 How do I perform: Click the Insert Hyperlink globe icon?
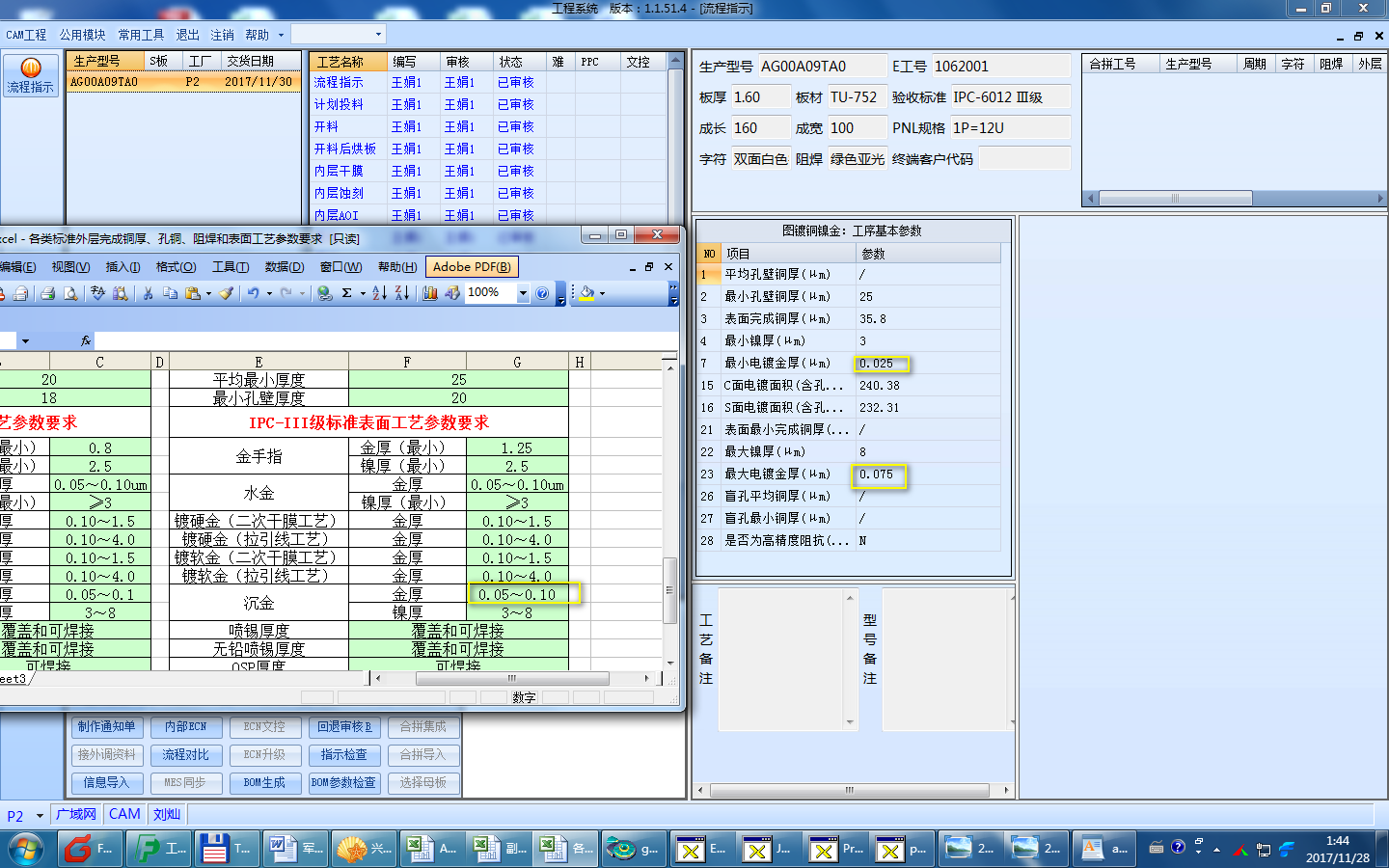(325, 293)
